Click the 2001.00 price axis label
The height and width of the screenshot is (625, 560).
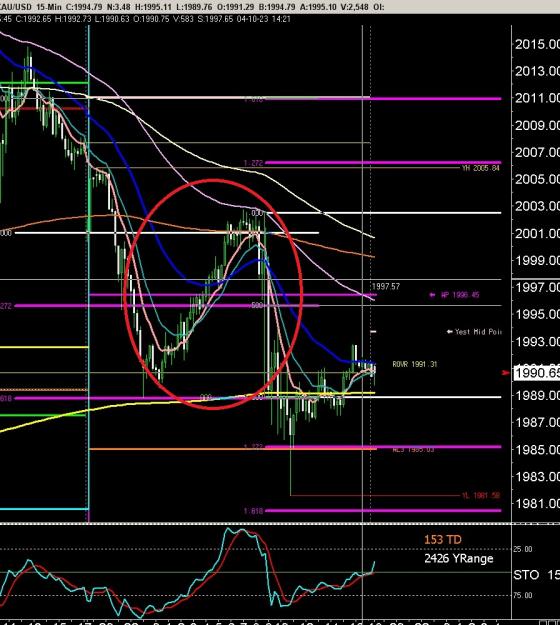(x=537, y=233)
